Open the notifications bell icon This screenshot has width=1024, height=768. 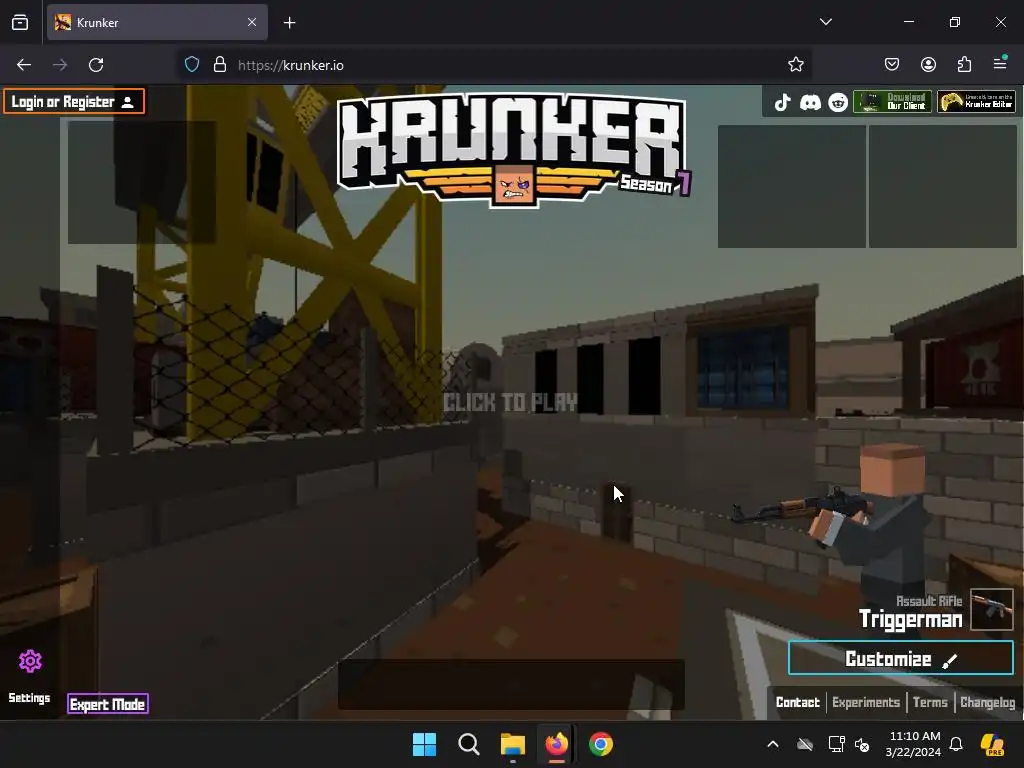(956, 744)
